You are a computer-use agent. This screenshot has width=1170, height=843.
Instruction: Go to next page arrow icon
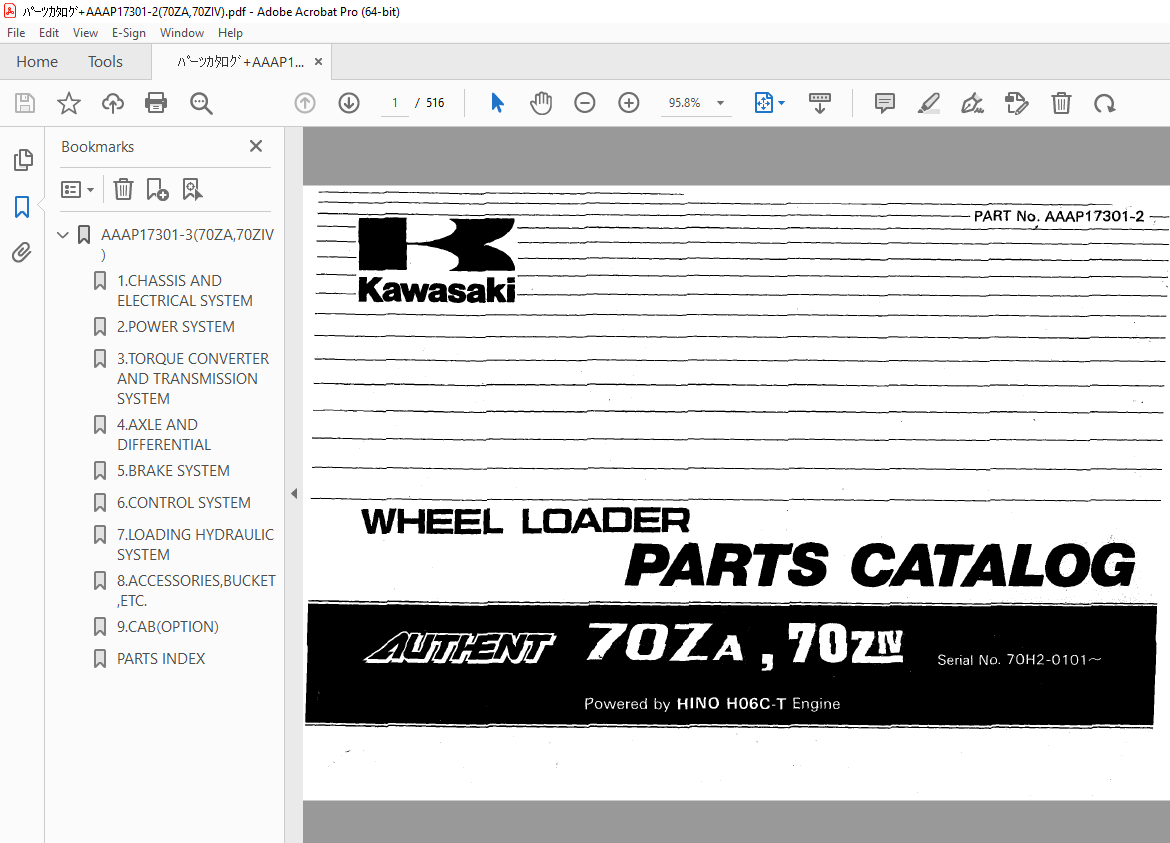[x=348, y=103]
